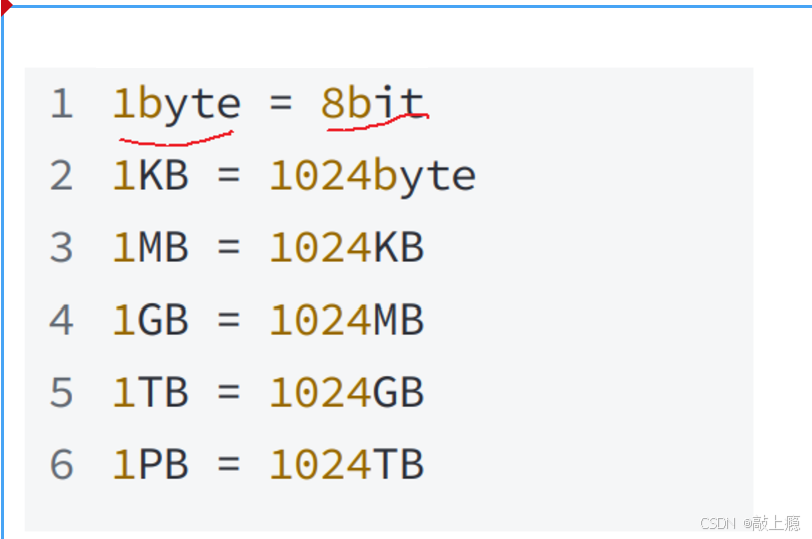Click the underlined "8bit" text
This screenshot has width=812, height=539.
[x=372, y=104]
